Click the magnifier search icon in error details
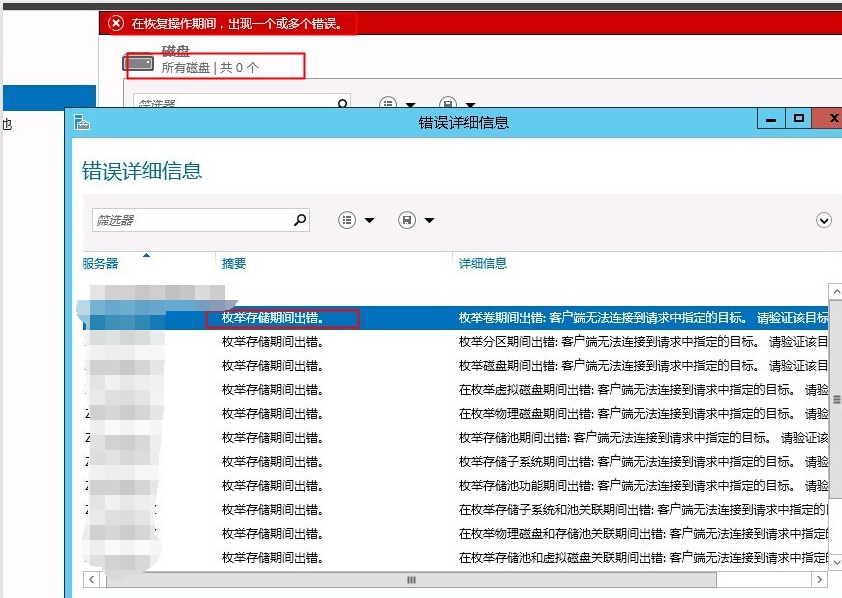 point(299,220)
